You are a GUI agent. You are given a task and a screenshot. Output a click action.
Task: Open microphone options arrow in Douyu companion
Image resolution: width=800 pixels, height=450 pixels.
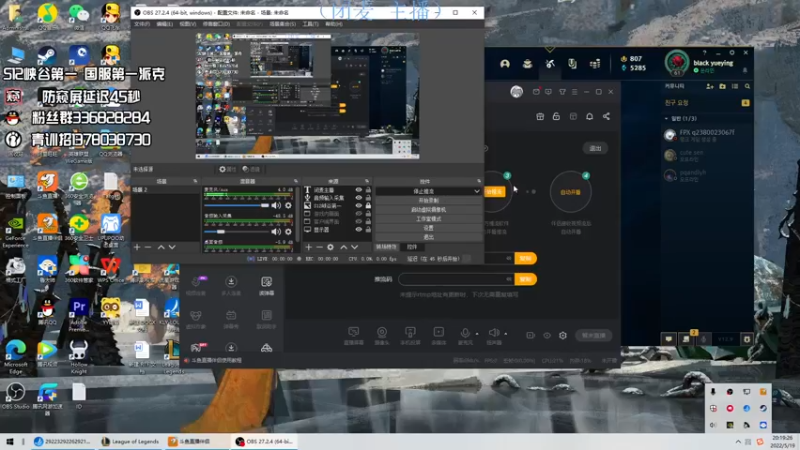click(477, 334)
